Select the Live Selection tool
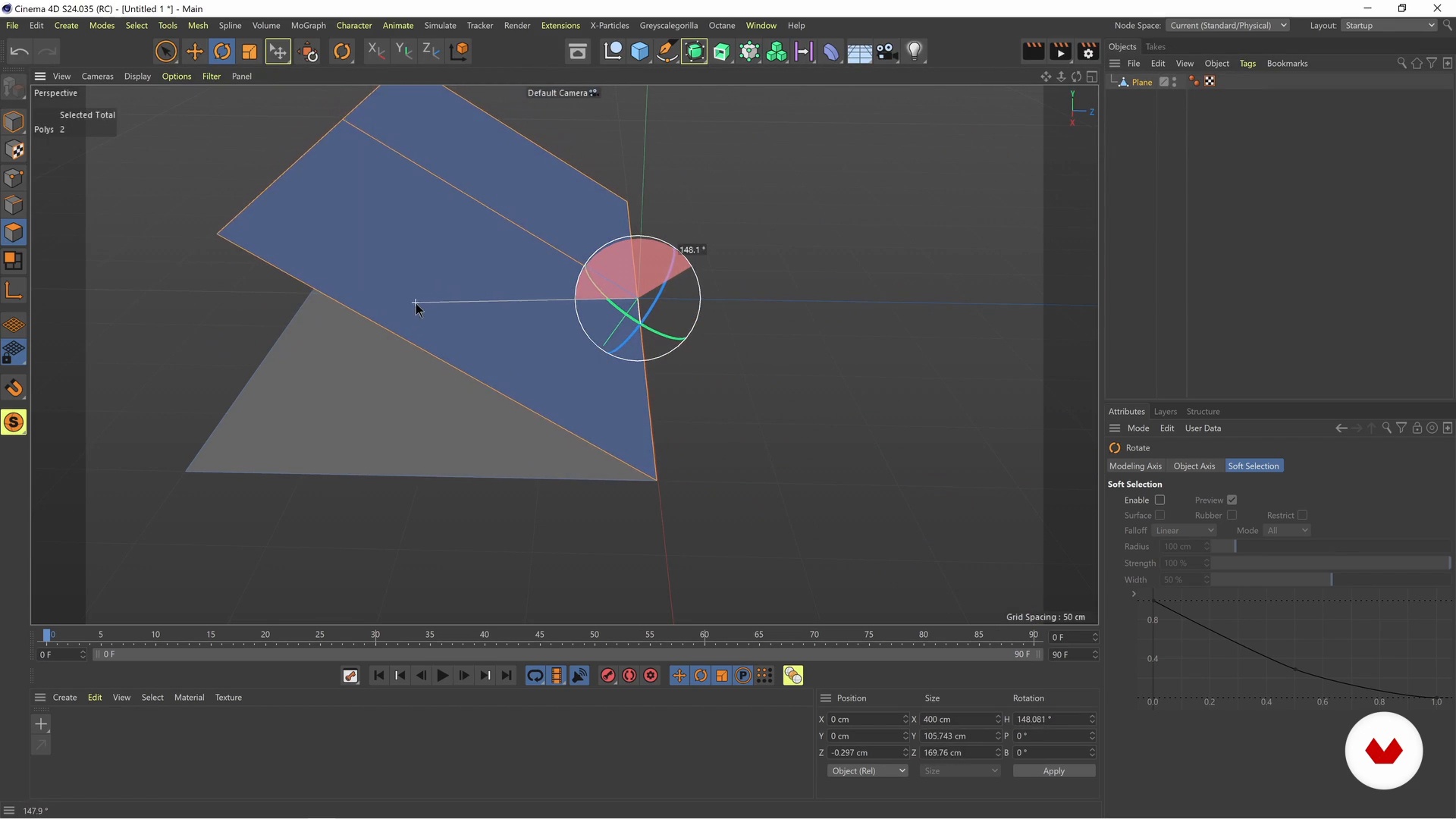 tap(165, 52)
